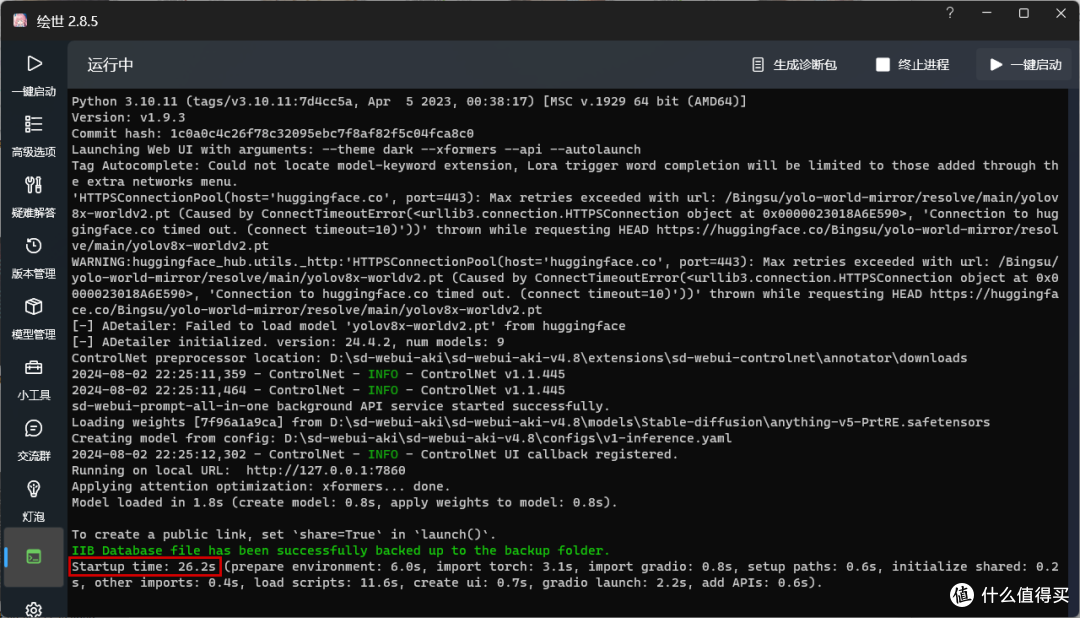Viewport: 1080px width, 618px height.
Task: Open 交流群 community chat page
Action: tap(34, 440)
